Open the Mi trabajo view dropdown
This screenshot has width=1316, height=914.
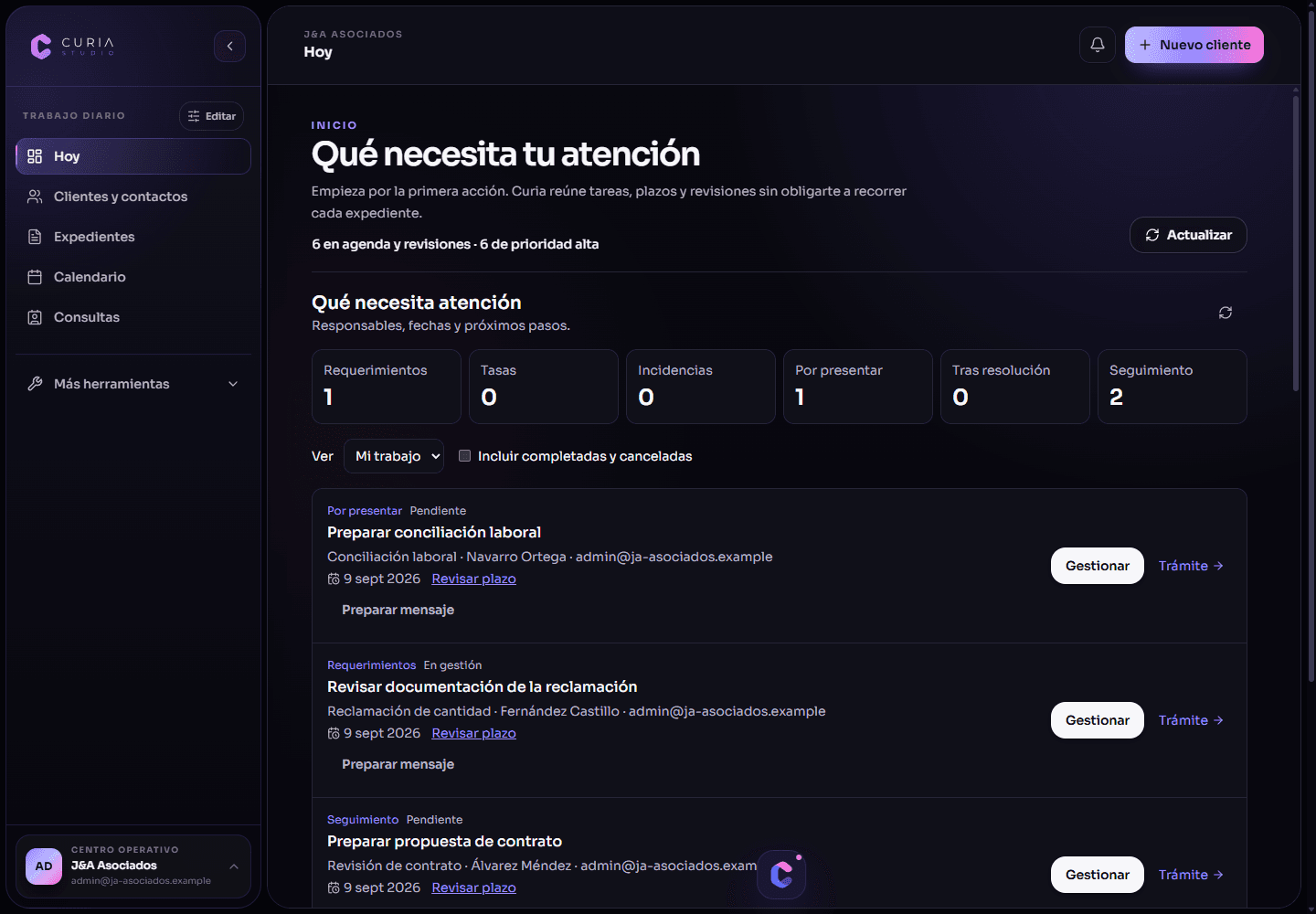coord(394,456)
